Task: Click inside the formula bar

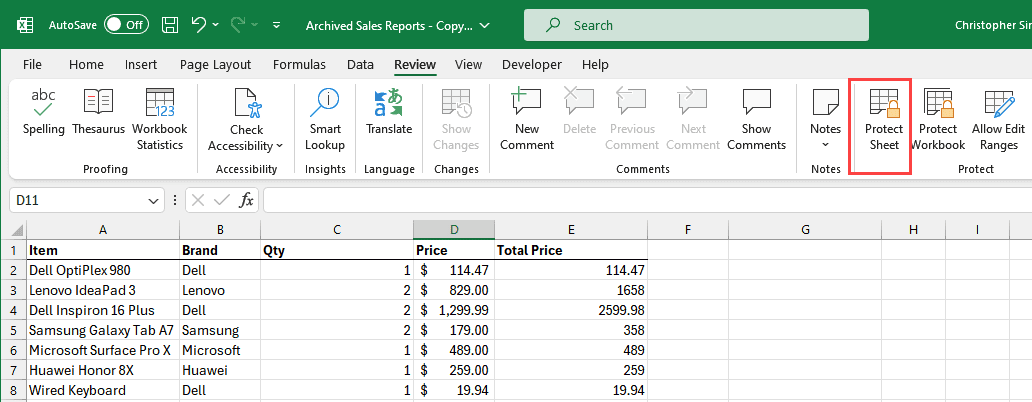Action: coord(648,201)
